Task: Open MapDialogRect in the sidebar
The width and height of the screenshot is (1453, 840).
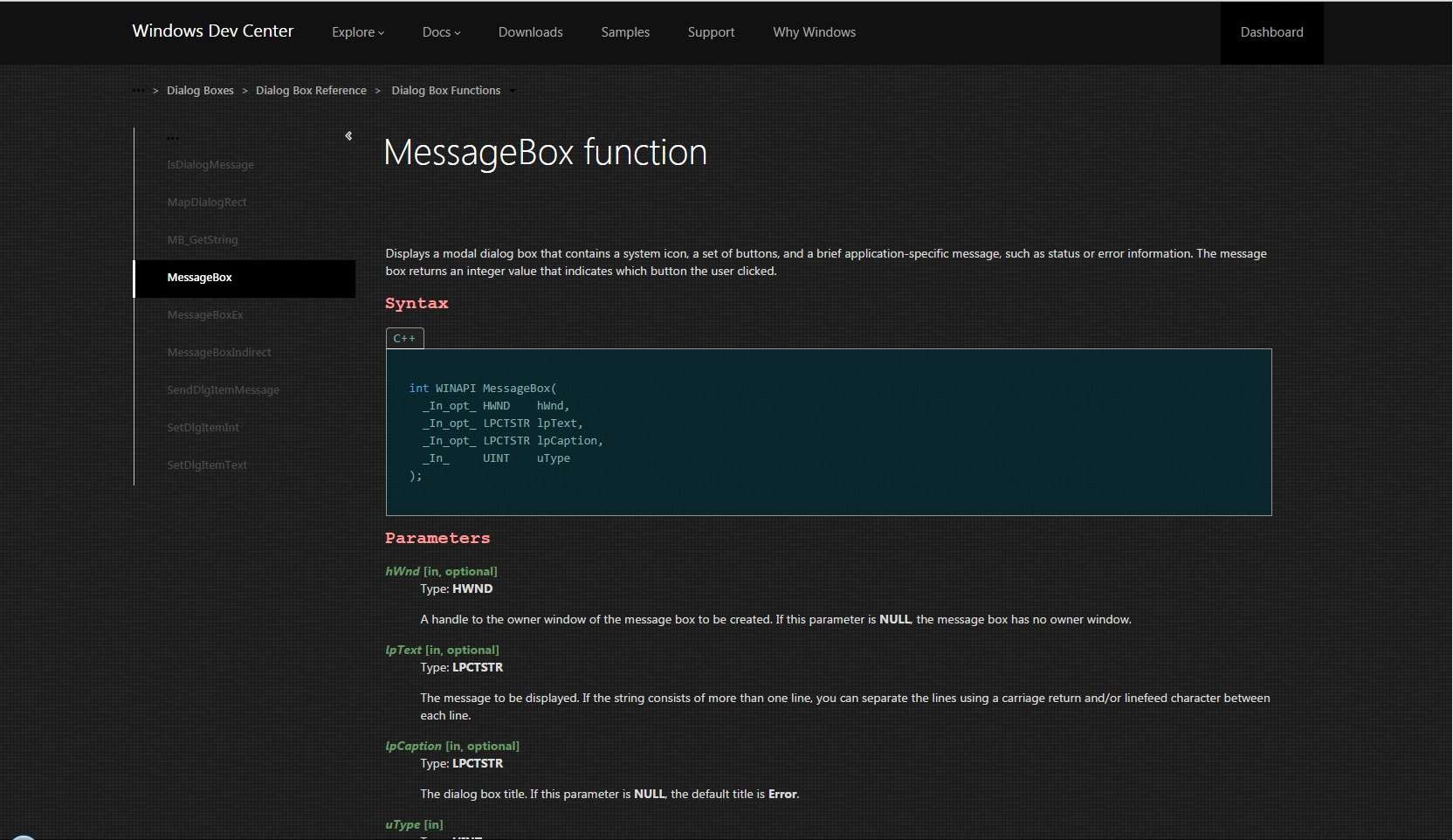Action: [x=207, y=203]
